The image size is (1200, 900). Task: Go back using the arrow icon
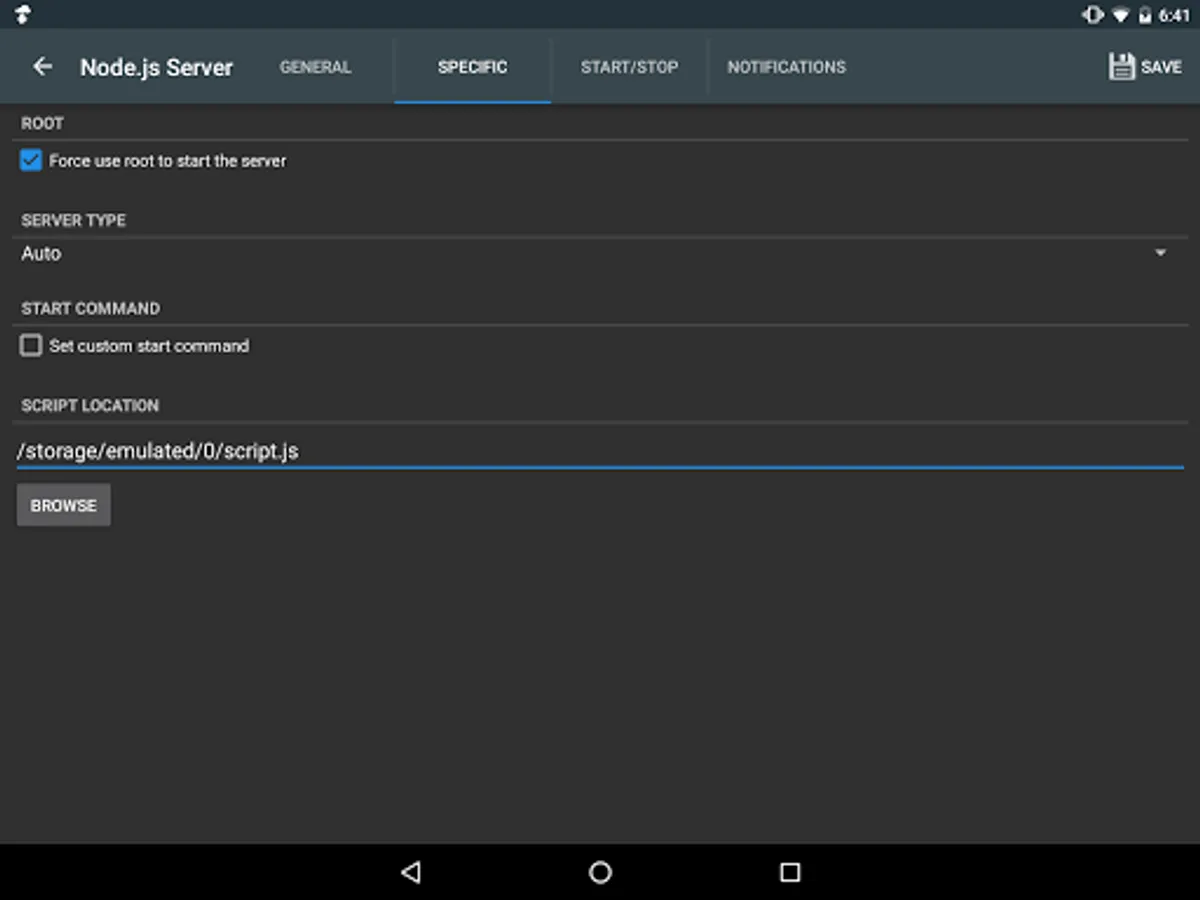[x=42, y=67]
